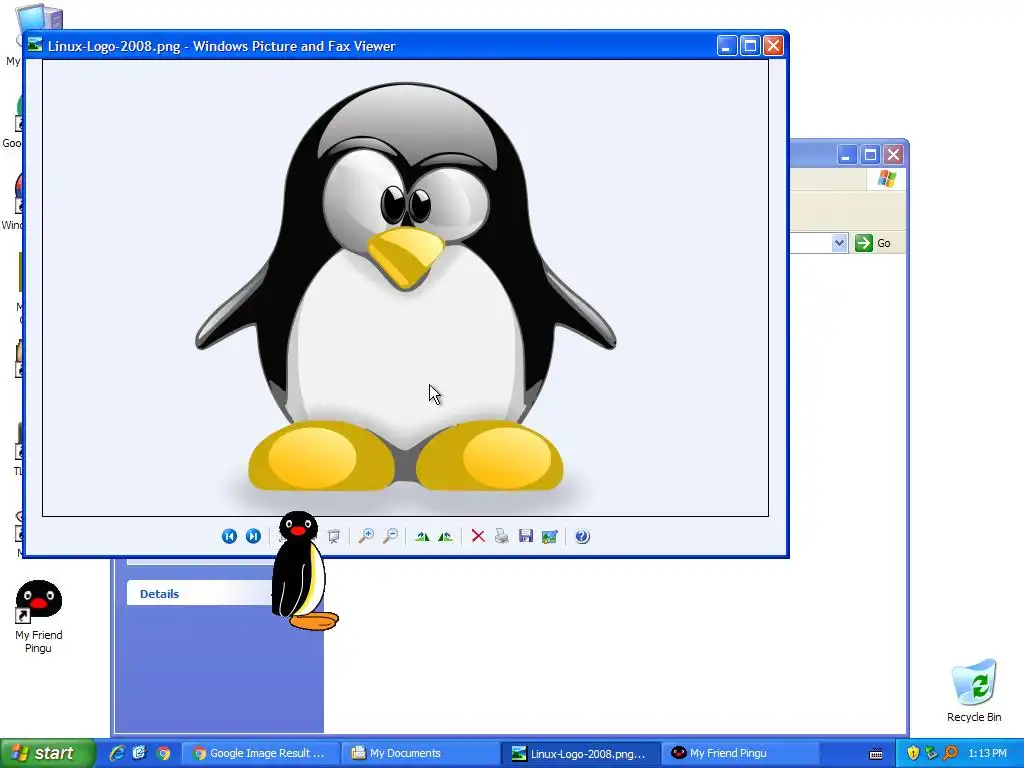Screen dimensions: 1024x768
Task: Open image for editing from viewer toolbar
Action: coord(549,536)
